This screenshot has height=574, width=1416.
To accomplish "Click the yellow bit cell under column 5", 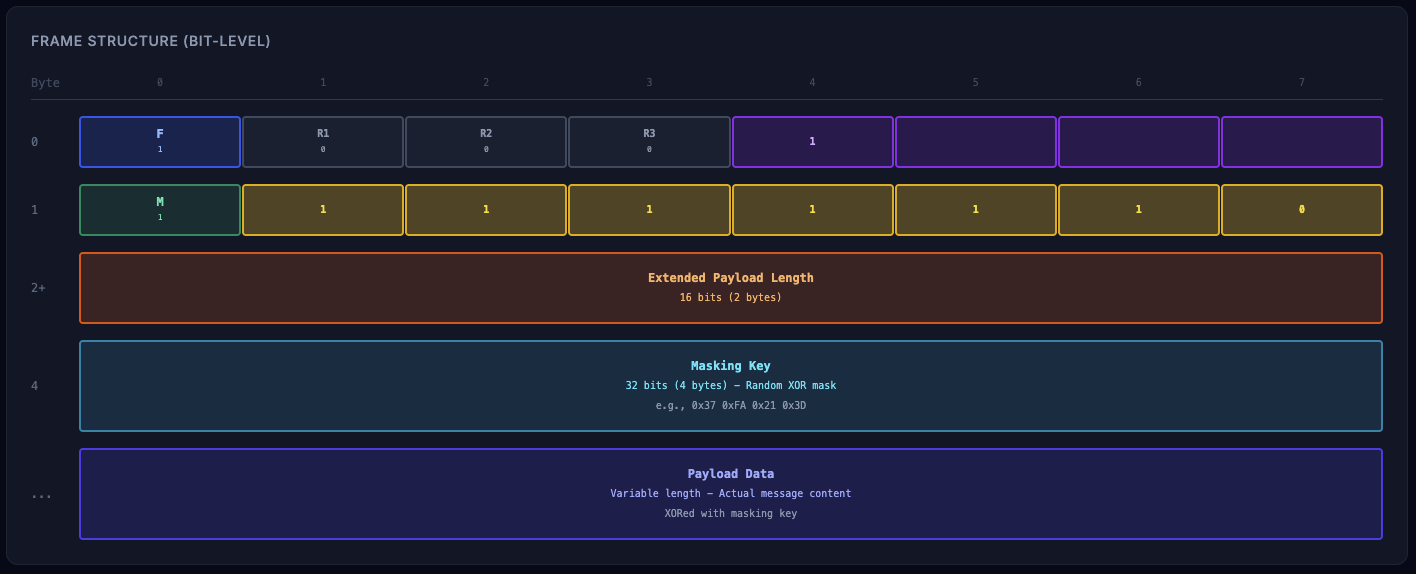I will tap(975, 210).
